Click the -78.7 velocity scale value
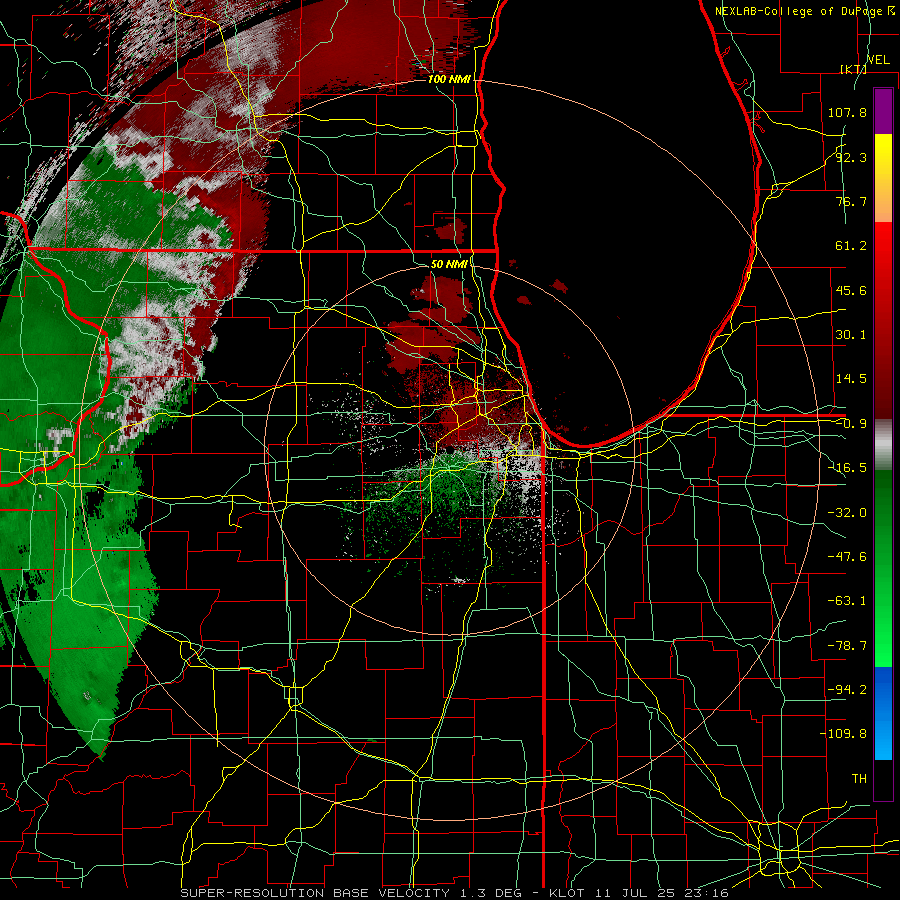The image size is (900, 900). tap(847, 645)
